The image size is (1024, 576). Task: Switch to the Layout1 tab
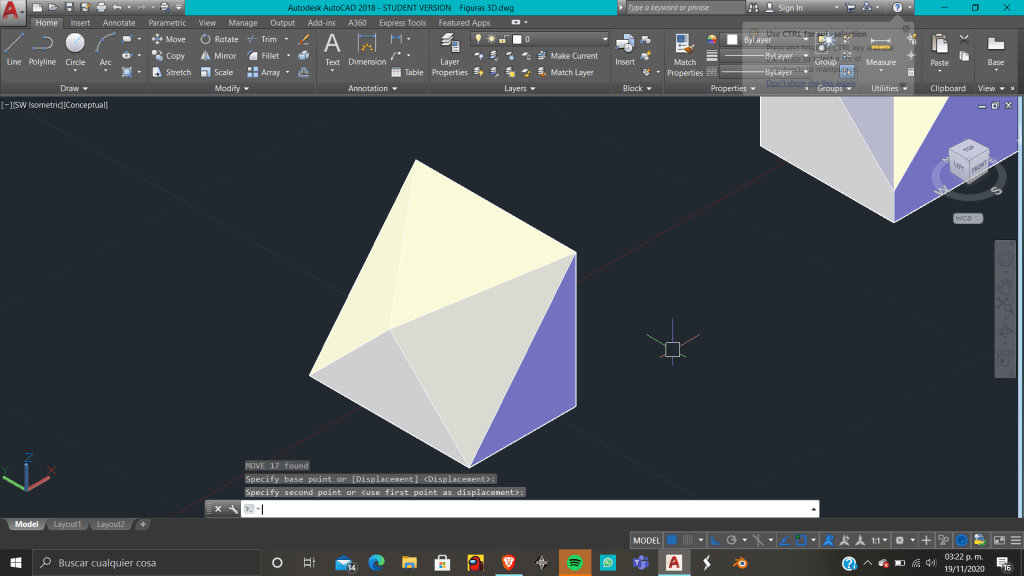(67, 524)
